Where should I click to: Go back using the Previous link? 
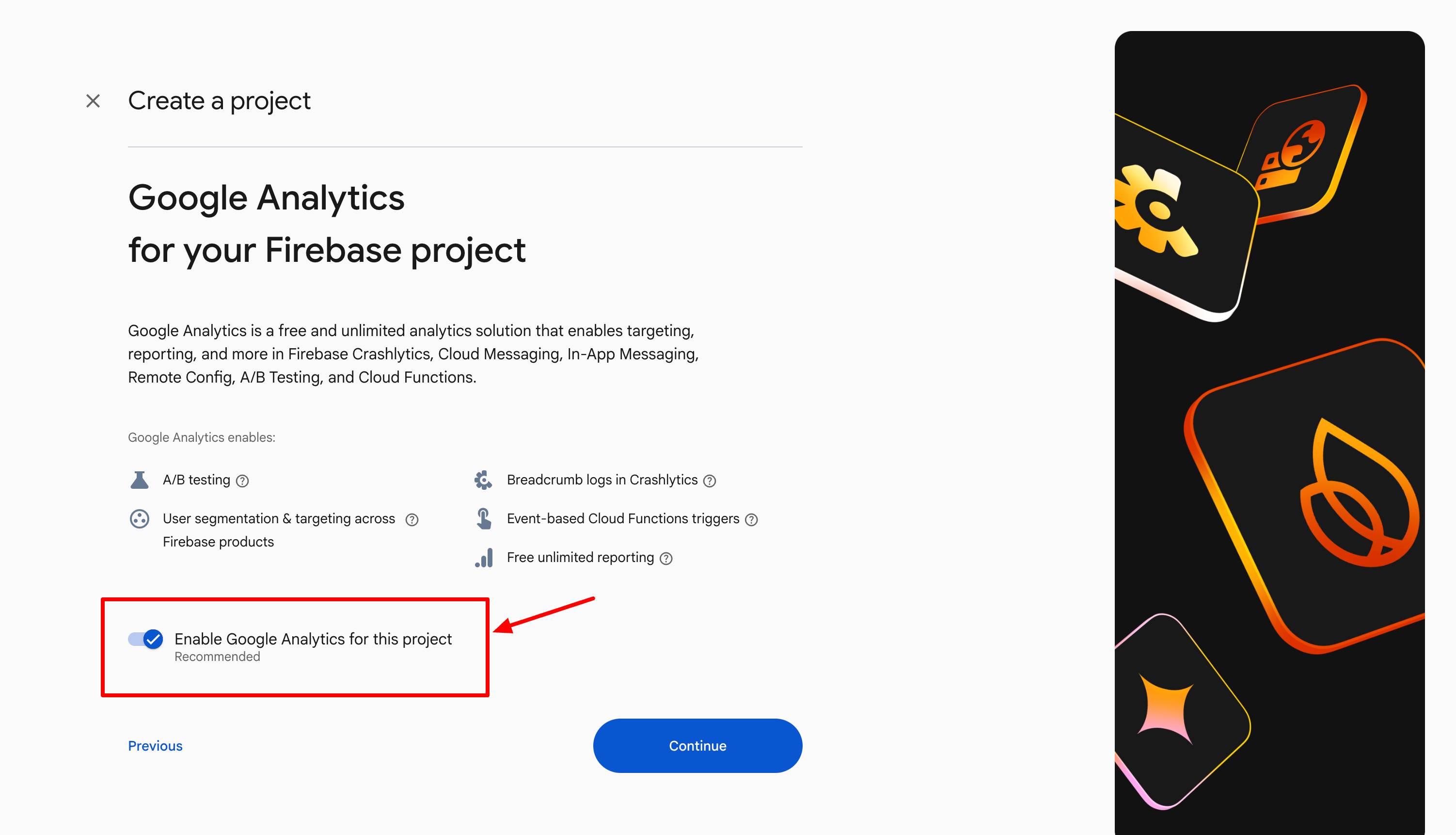click(156, 746)
